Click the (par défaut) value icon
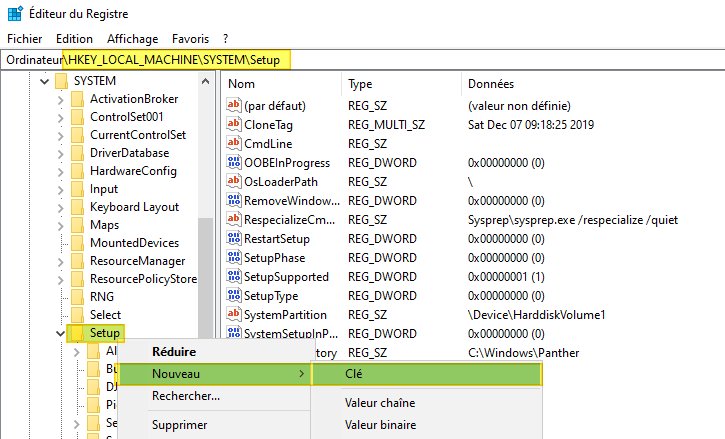The width and height of the screenshot is (725, 439). tap(233, 105)
